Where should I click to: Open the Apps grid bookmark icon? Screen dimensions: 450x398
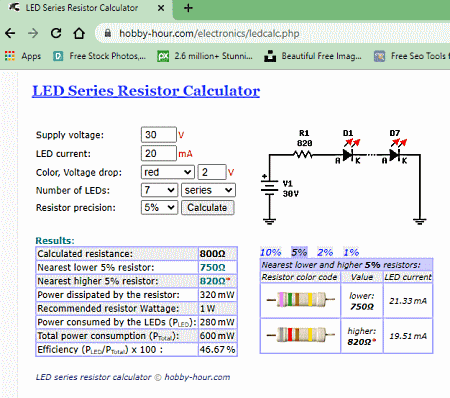coord(10,56)
